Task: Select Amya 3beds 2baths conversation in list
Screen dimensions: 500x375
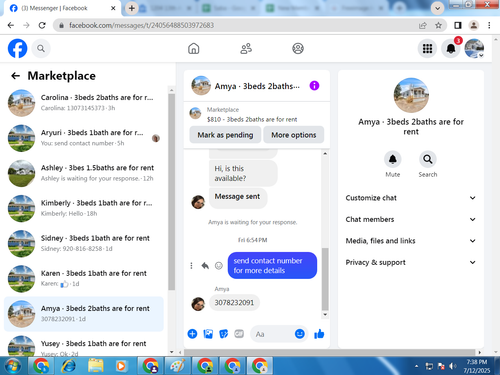Action: [x=84, y=314]
